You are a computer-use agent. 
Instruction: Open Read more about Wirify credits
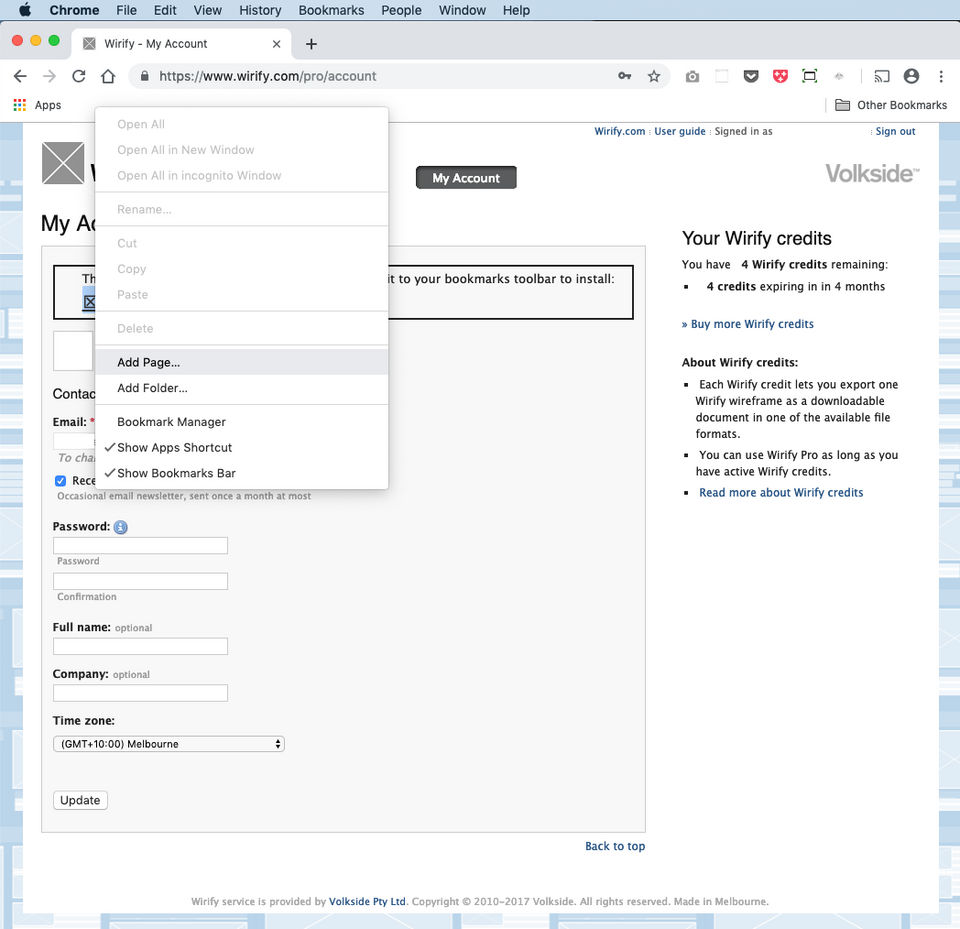(x=781, y=492)
